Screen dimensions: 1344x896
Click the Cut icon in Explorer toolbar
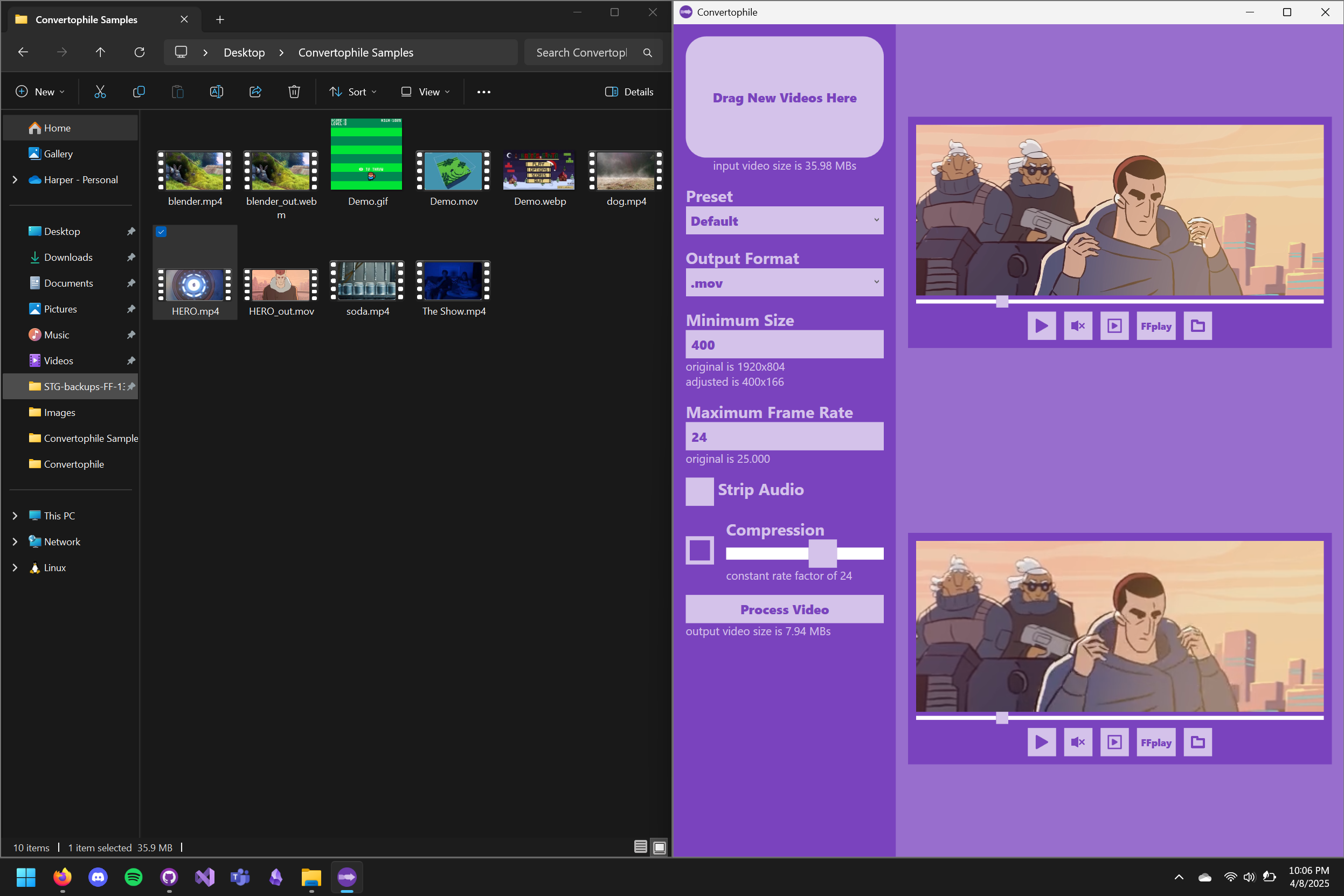pos(100,92)
